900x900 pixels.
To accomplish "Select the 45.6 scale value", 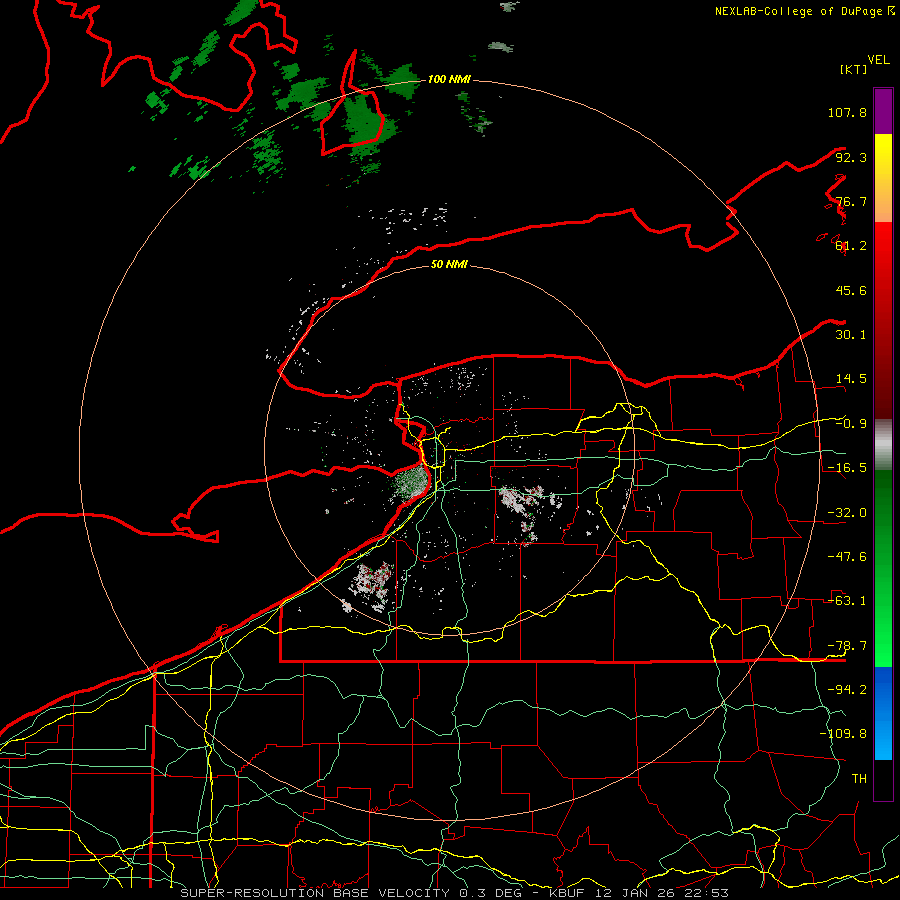I will [851, 290].
